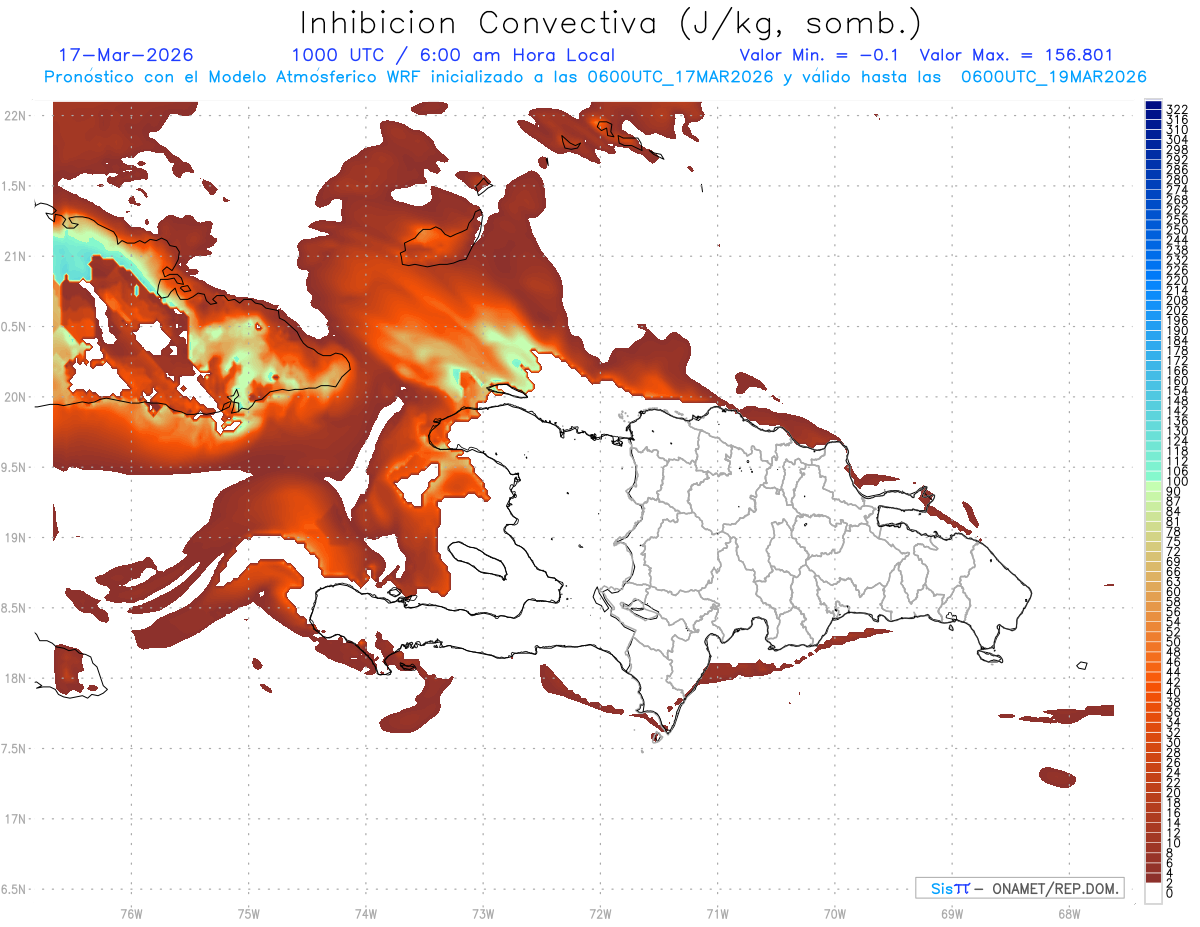
Task: Select the date text "17-Mar-2026"
Action: [126, 55]
